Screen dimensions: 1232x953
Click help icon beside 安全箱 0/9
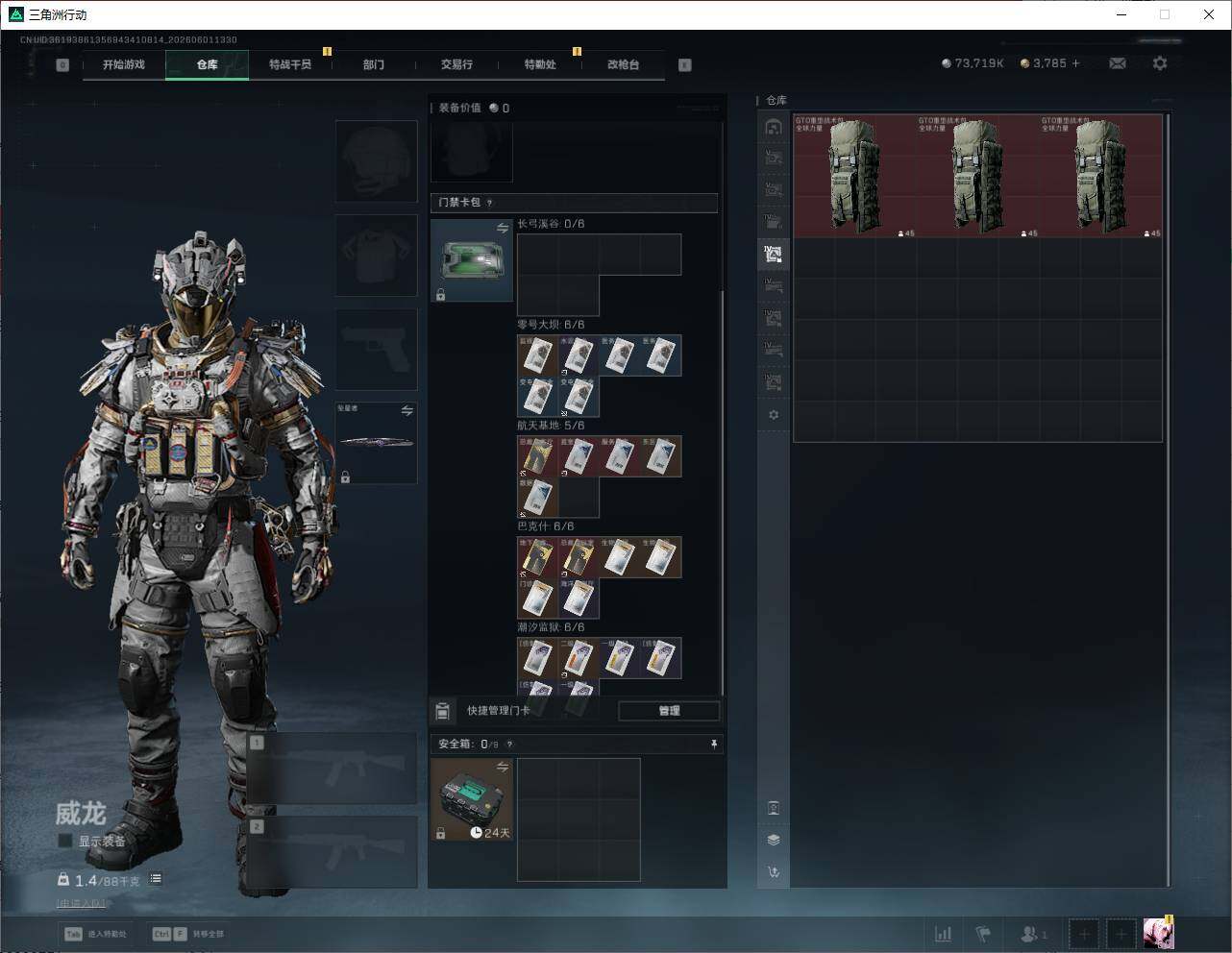tap(509, 745)
